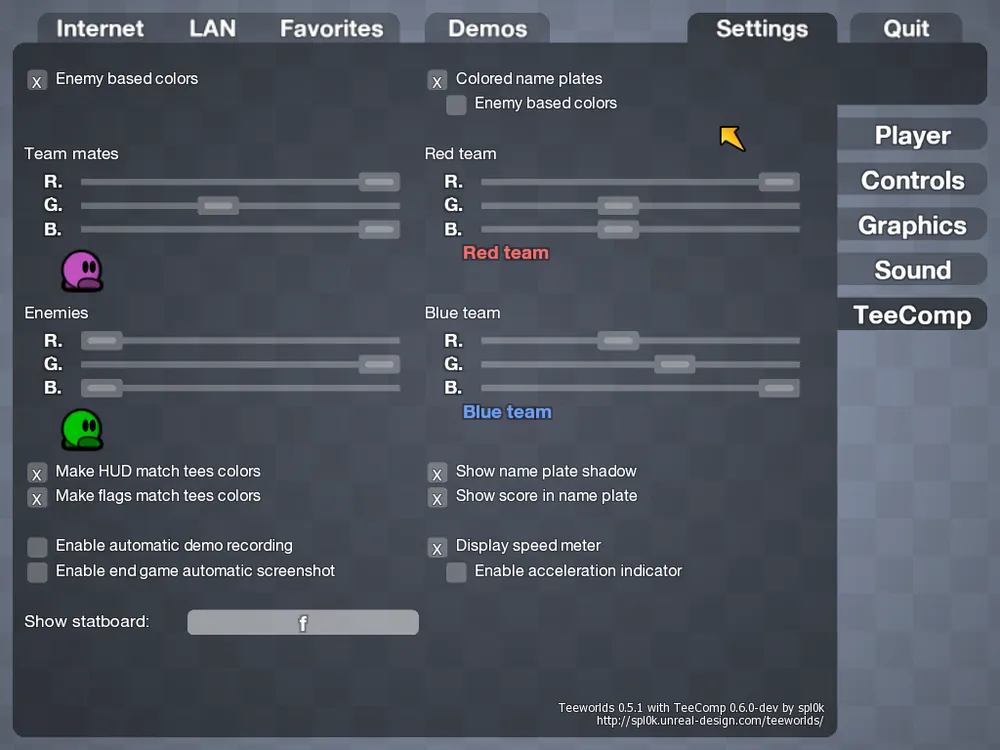Turn on acceleration indicator checkbox

pos(456,572)
